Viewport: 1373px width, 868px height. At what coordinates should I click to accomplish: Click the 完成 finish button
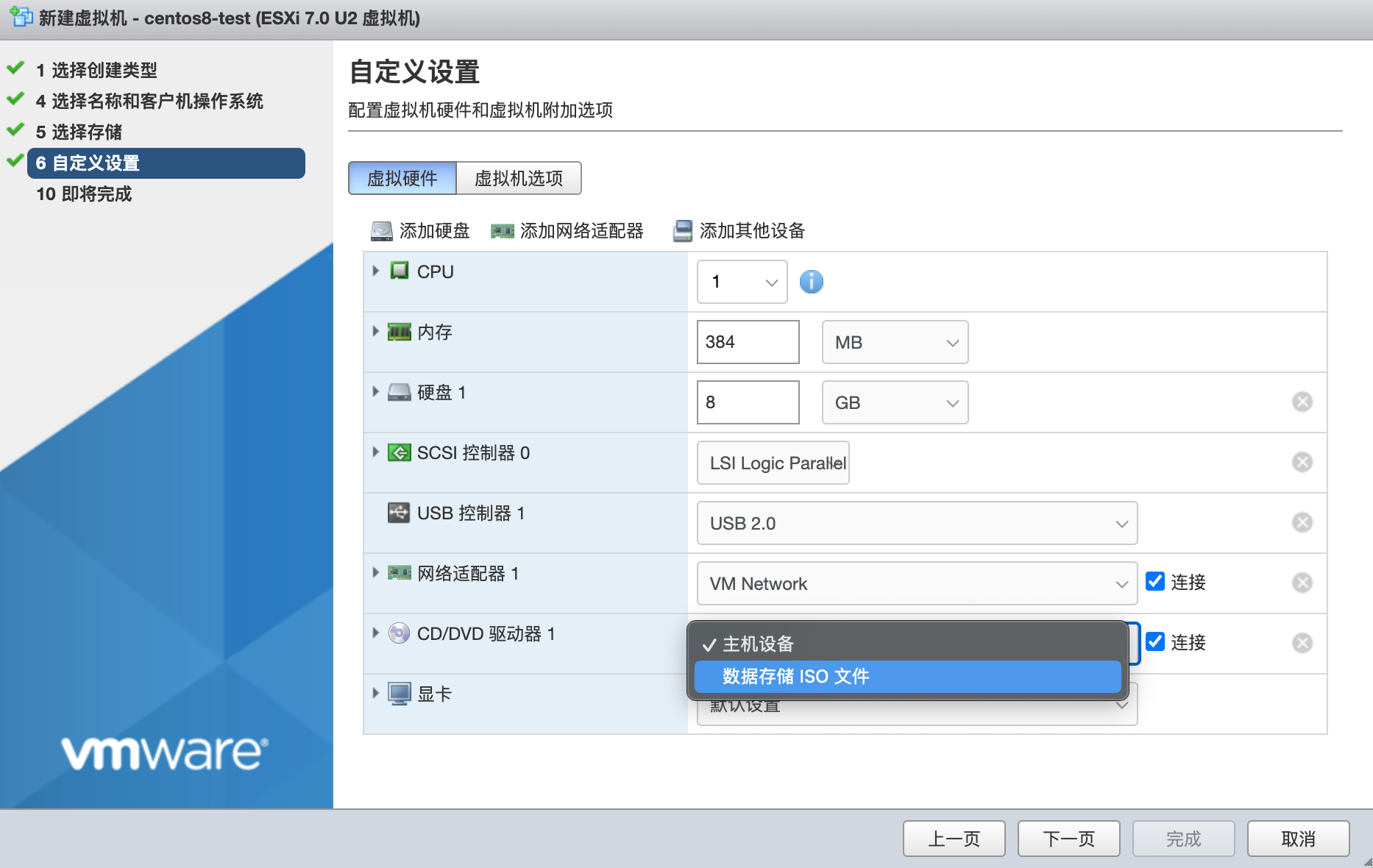(1184, 839)
